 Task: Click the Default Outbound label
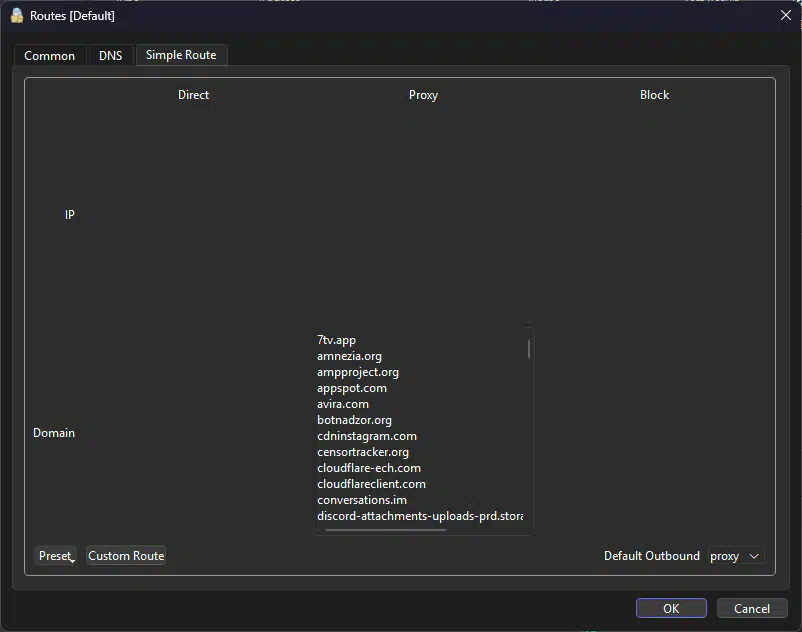tap(651, 556)
